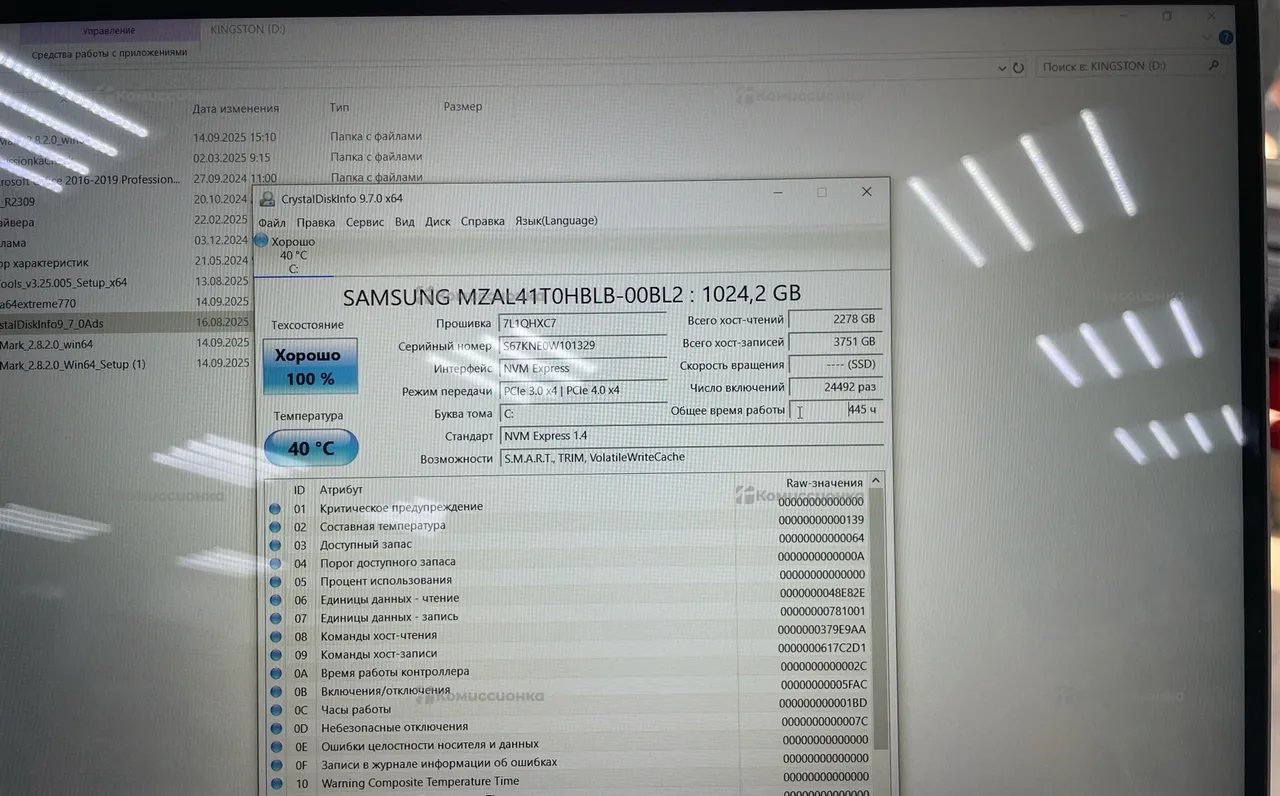Refresh the Explorer KINGSTON (D:) folder view
The height and width of the screenshot is (796, 1280).
coord(1018,68)
